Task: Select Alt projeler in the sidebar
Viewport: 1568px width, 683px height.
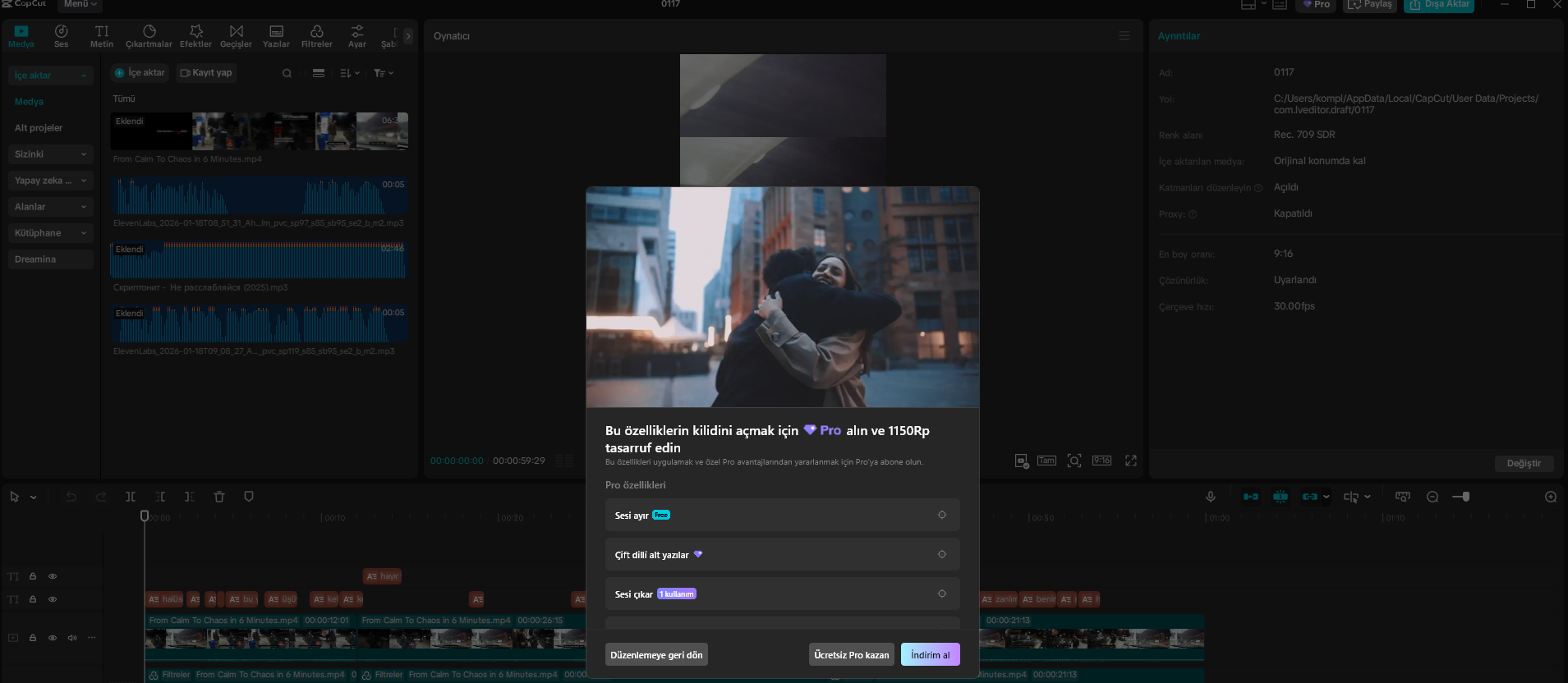Action: 39,128
